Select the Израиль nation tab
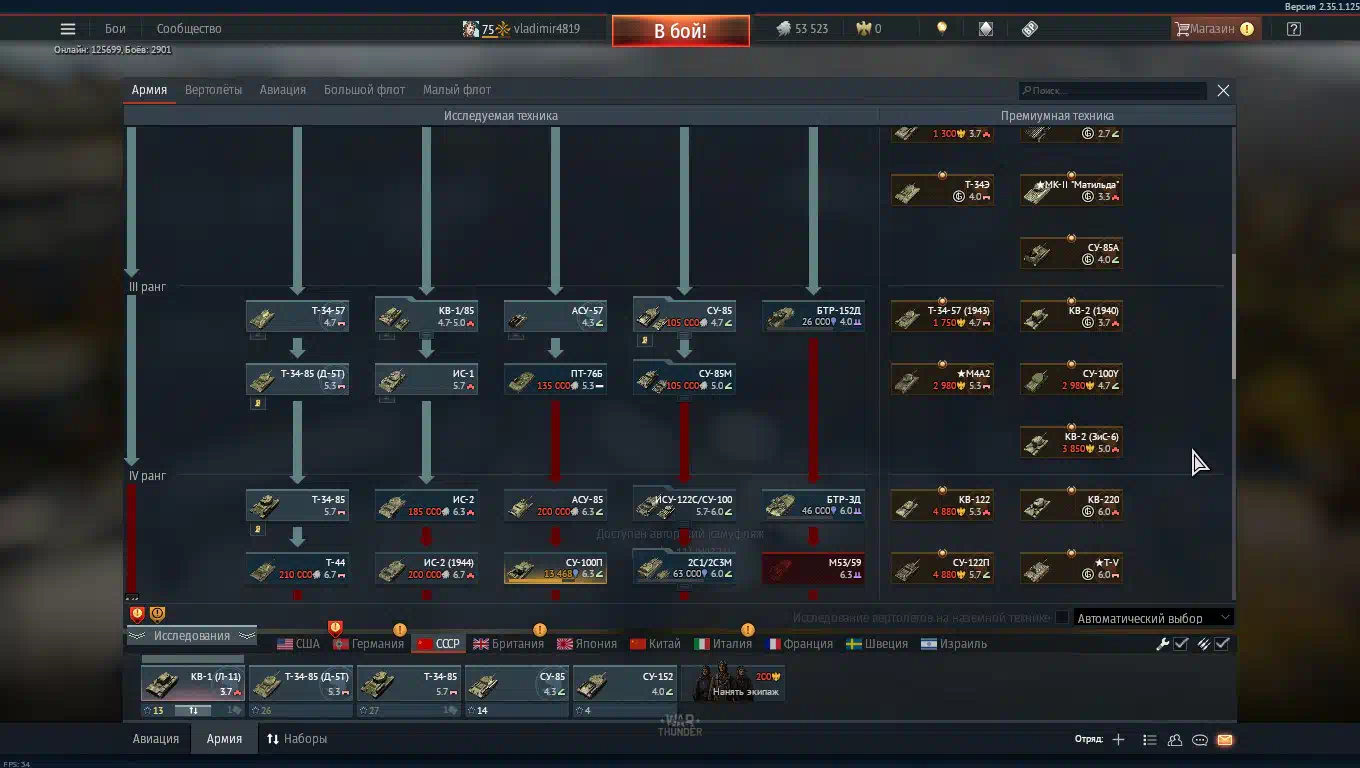 (954, 644)
